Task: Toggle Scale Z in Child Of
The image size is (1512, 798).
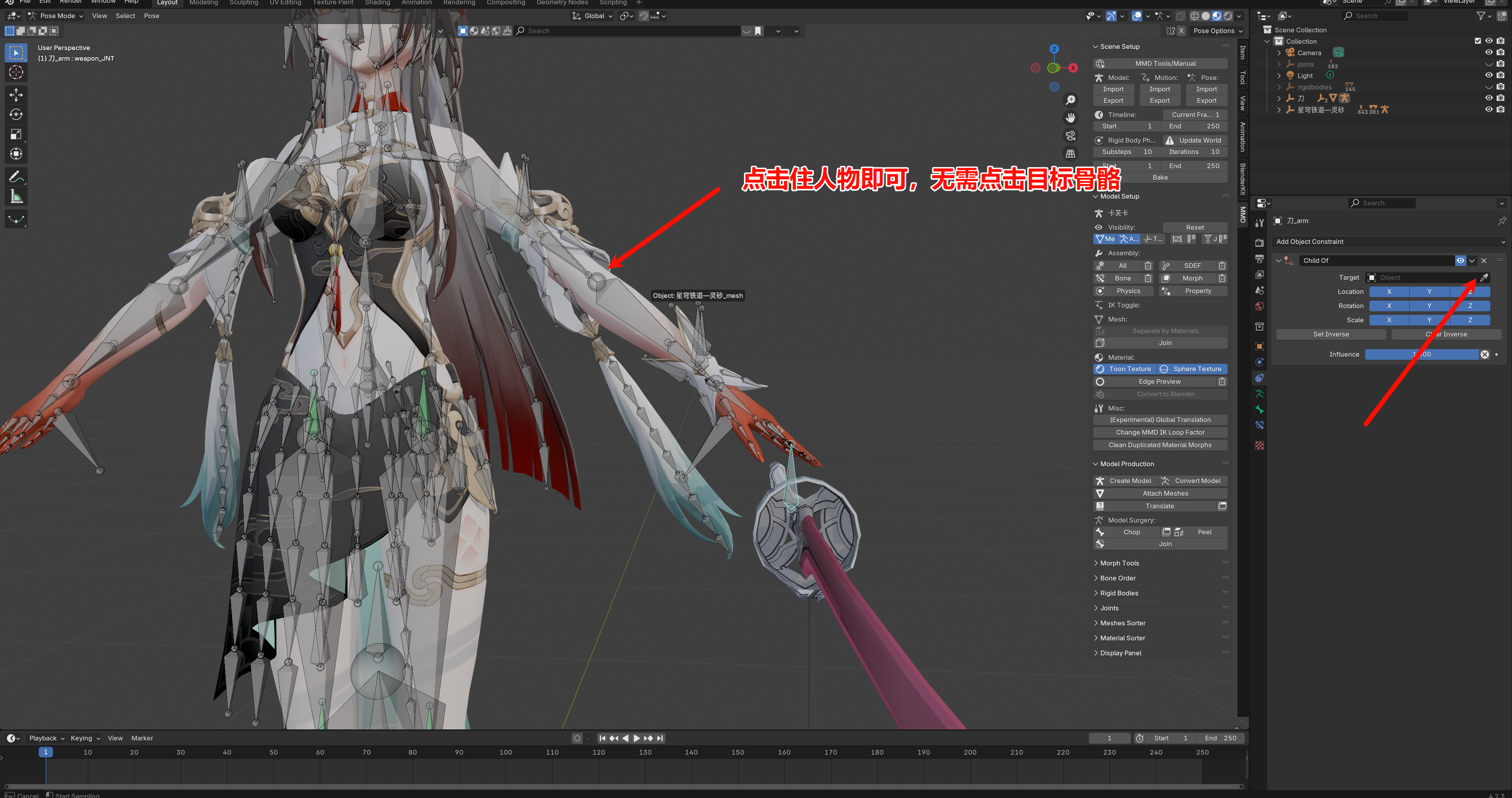Action: (x=1470, y=320)
